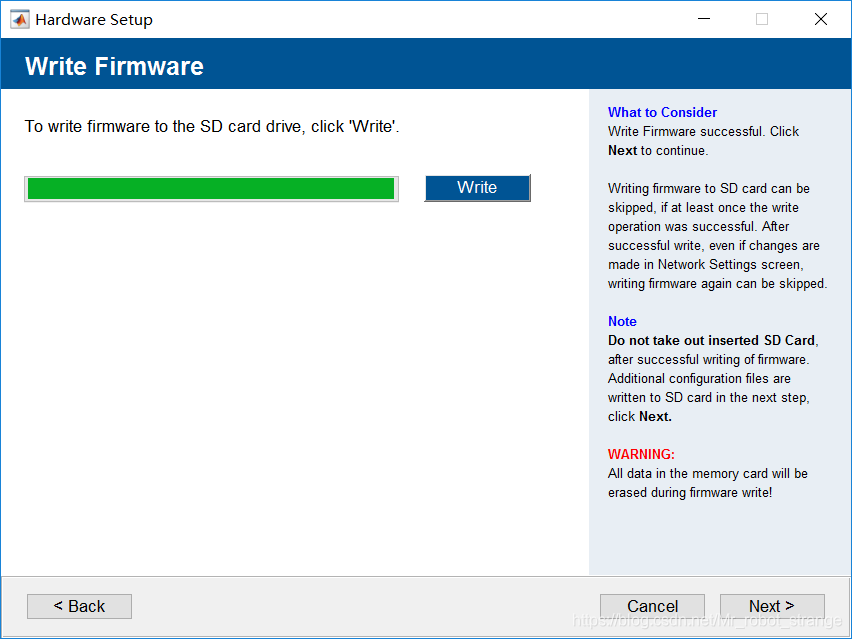This screenshot has width=852, height=639.
Task: Click bold 'Next.' ending the Note paragraph
Action: (x=655, y=416)
